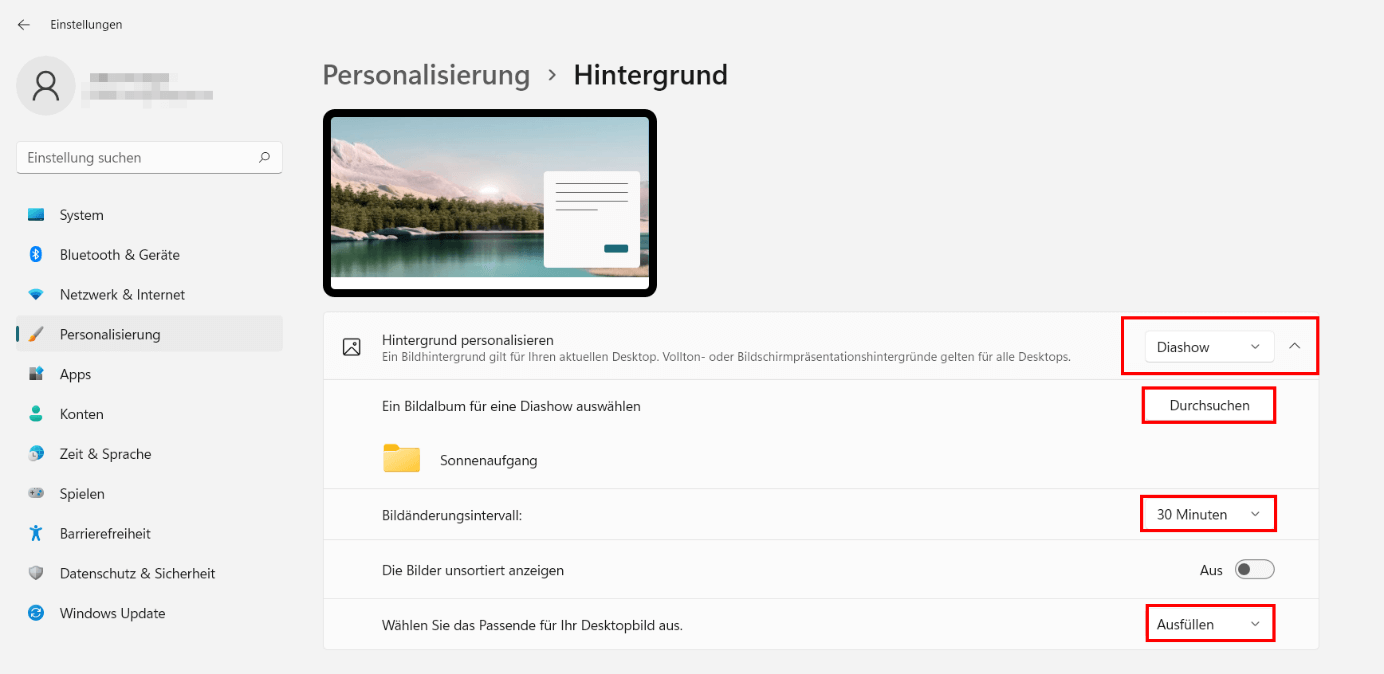This screenshot has width=1384, height=674.
Task: Click the Konten person icon
Action: pos(36,414)
